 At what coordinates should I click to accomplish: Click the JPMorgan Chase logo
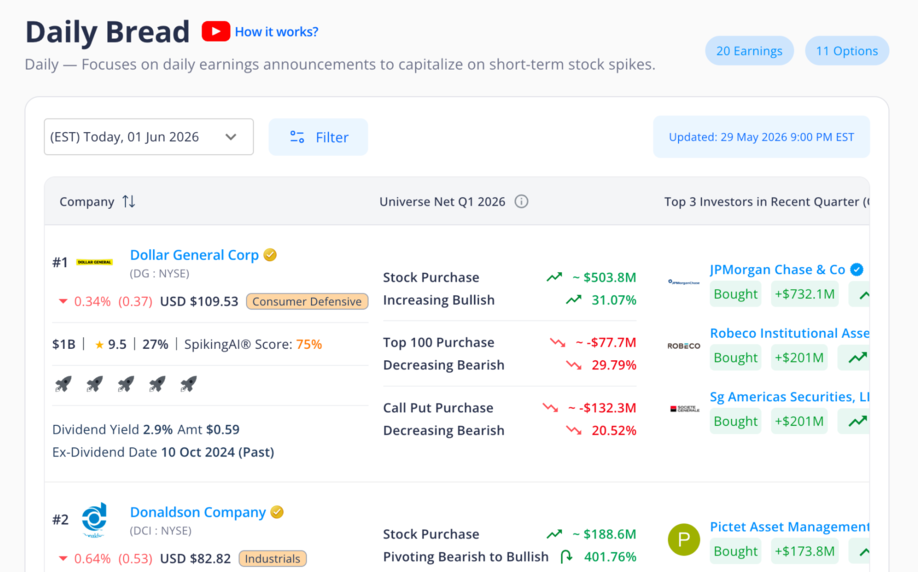coord(684,282)
